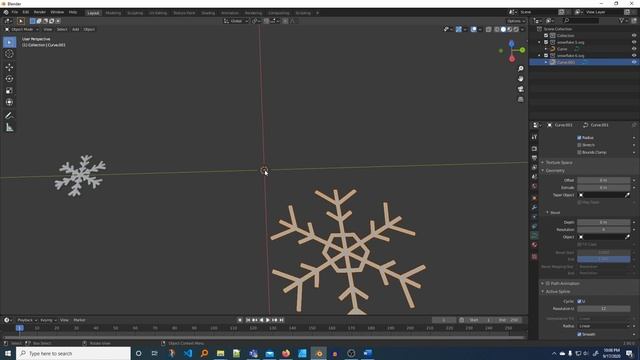The height and width of the screenshot is (360, 640).
Task: Jump to the timeline end frame button
Action: pyautogui.click(x=281, y=320)
